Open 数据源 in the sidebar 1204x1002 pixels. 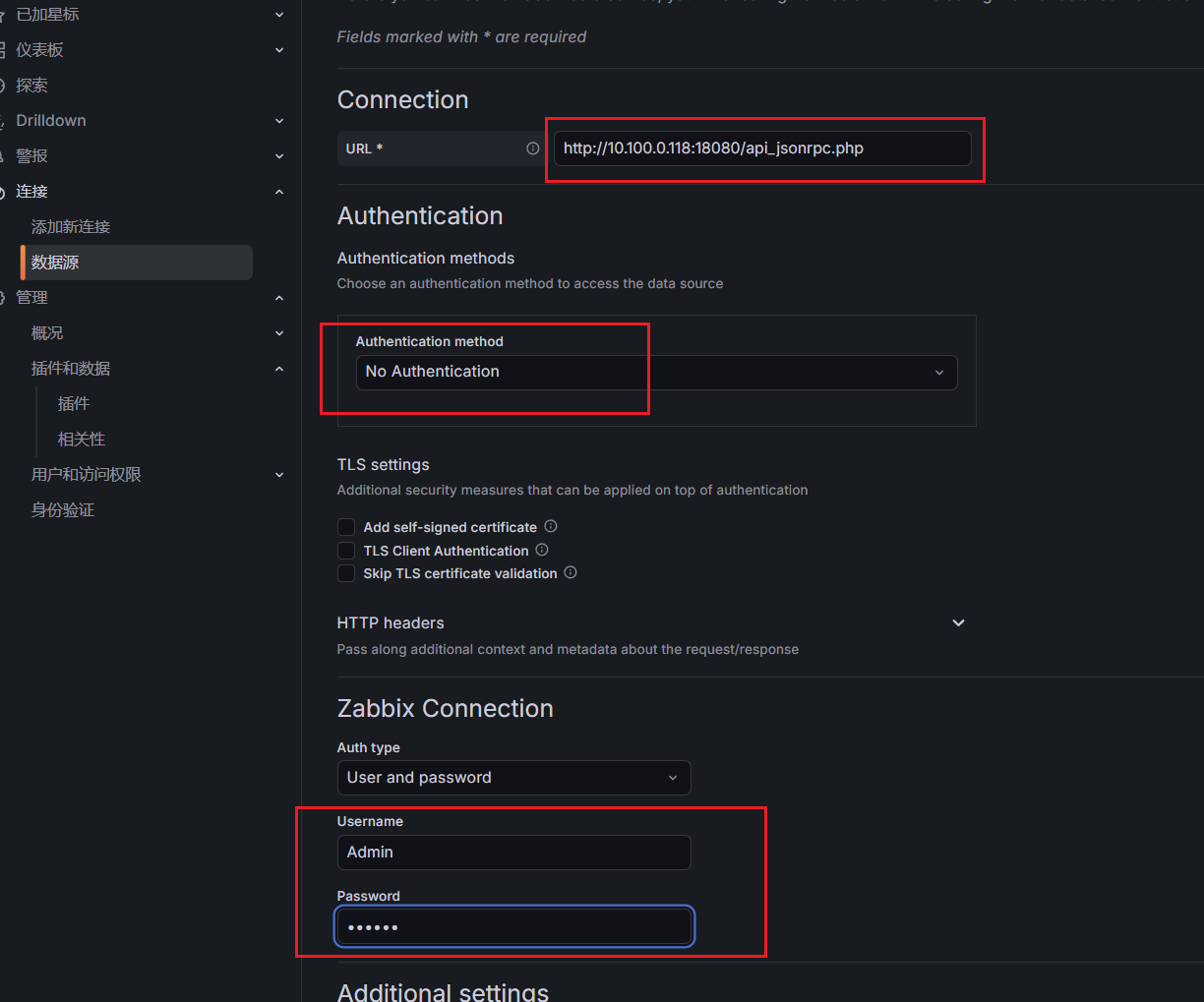tap(55, 263)
